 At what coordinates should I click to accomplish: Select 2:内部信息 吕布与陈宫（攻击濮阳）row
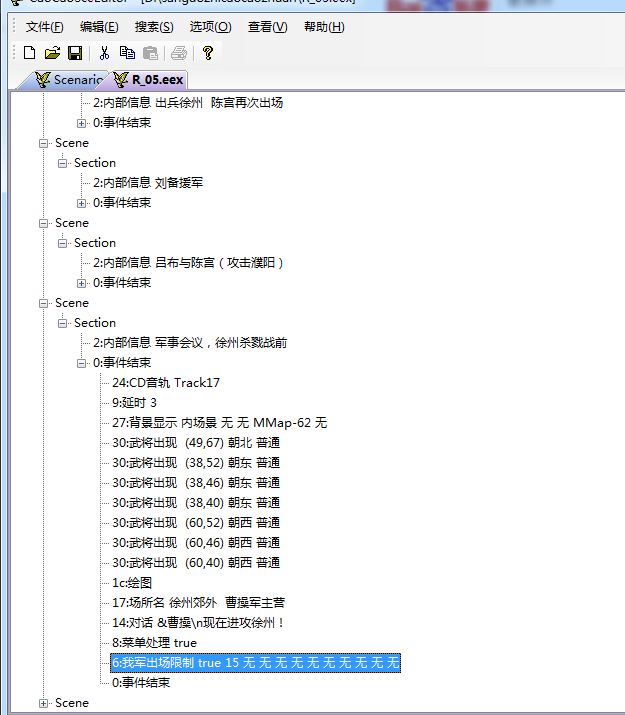188,263
